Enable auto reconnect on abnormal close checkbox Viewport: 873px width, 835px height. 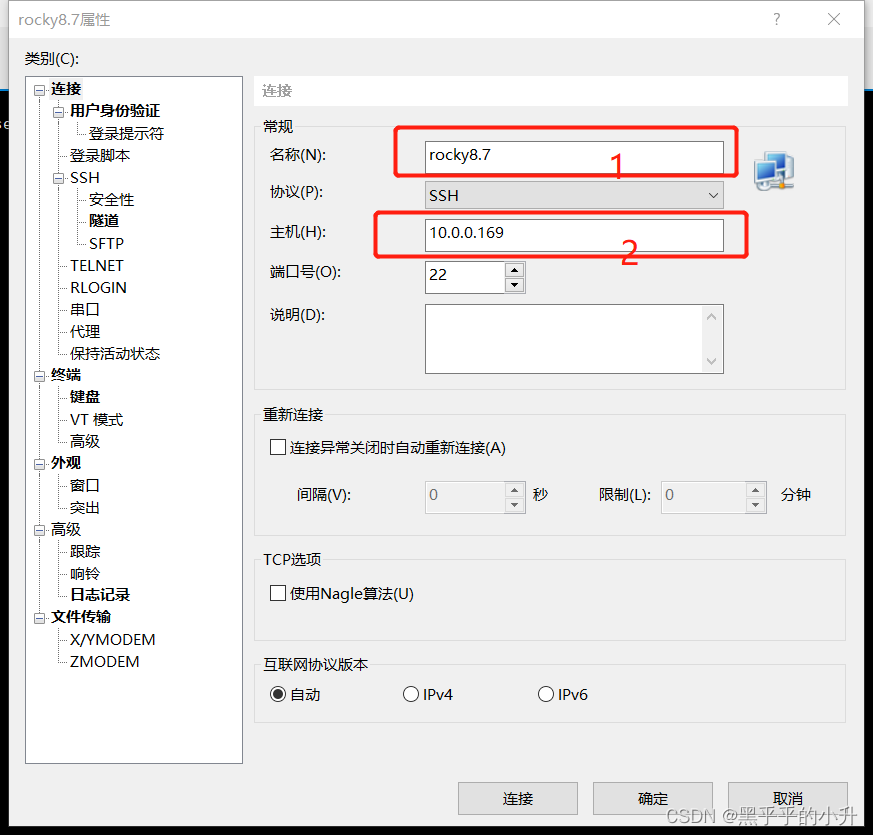(x=278, y=447)
